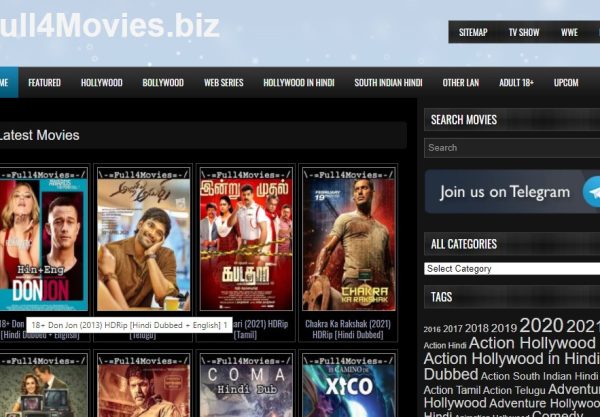This screenshot has width=600, height=417.
Task: Focus the Search movies input field
Action: click(x=512, y=148)
